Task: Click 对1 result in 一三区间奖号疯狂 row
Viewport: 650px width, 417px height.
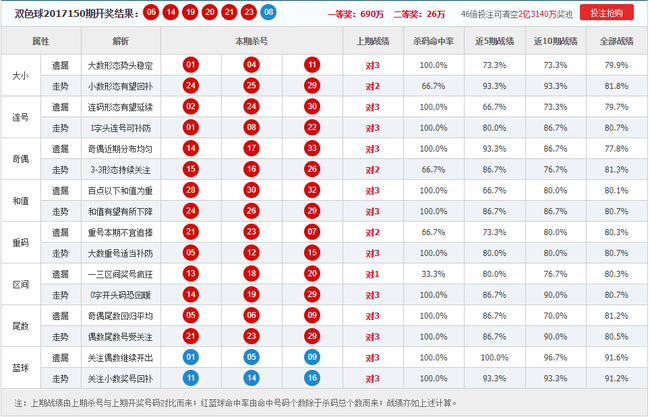Action: pos(372,274)
